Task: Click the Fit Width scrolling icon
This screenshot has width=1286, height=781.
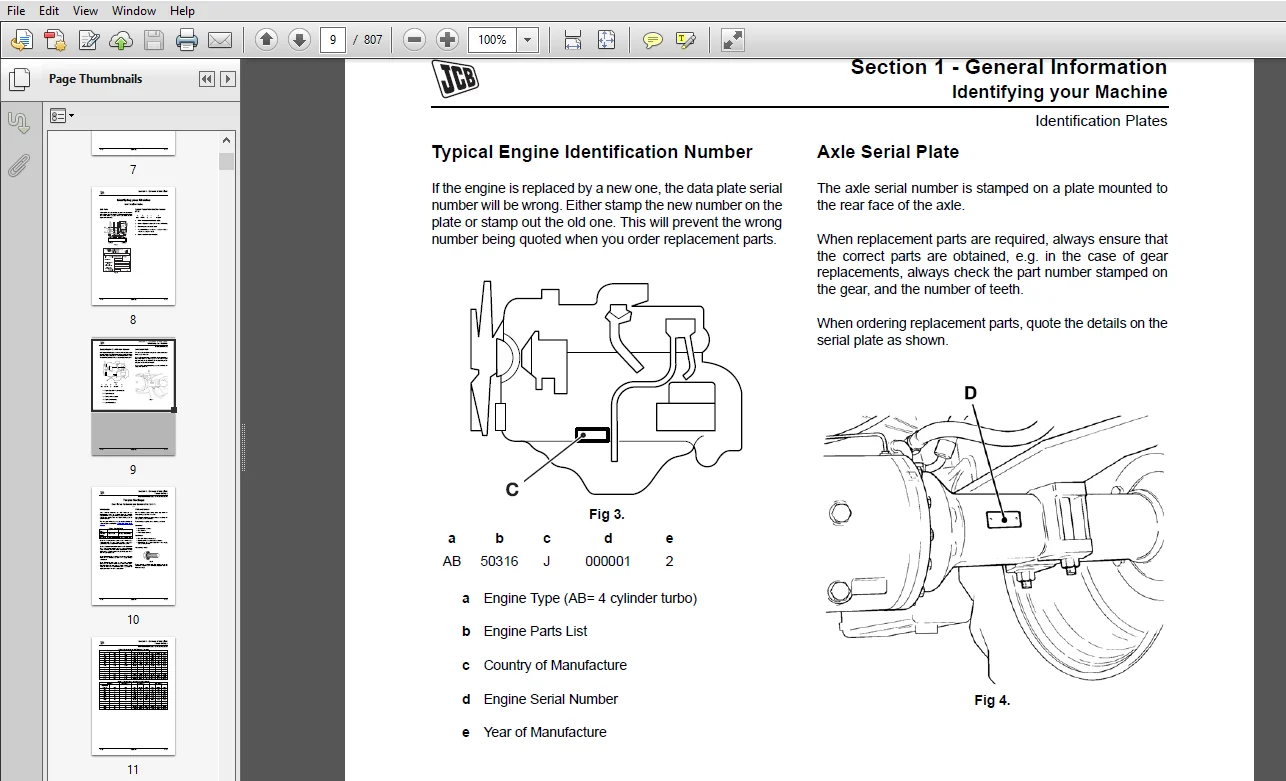Action: click(573, 40)
